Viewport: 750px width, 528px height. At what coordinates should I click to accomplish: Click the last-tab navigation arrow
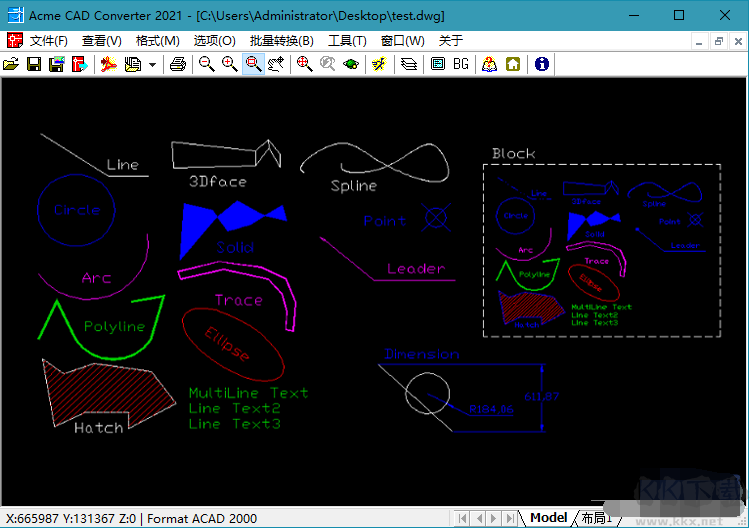tap(510, 518)
